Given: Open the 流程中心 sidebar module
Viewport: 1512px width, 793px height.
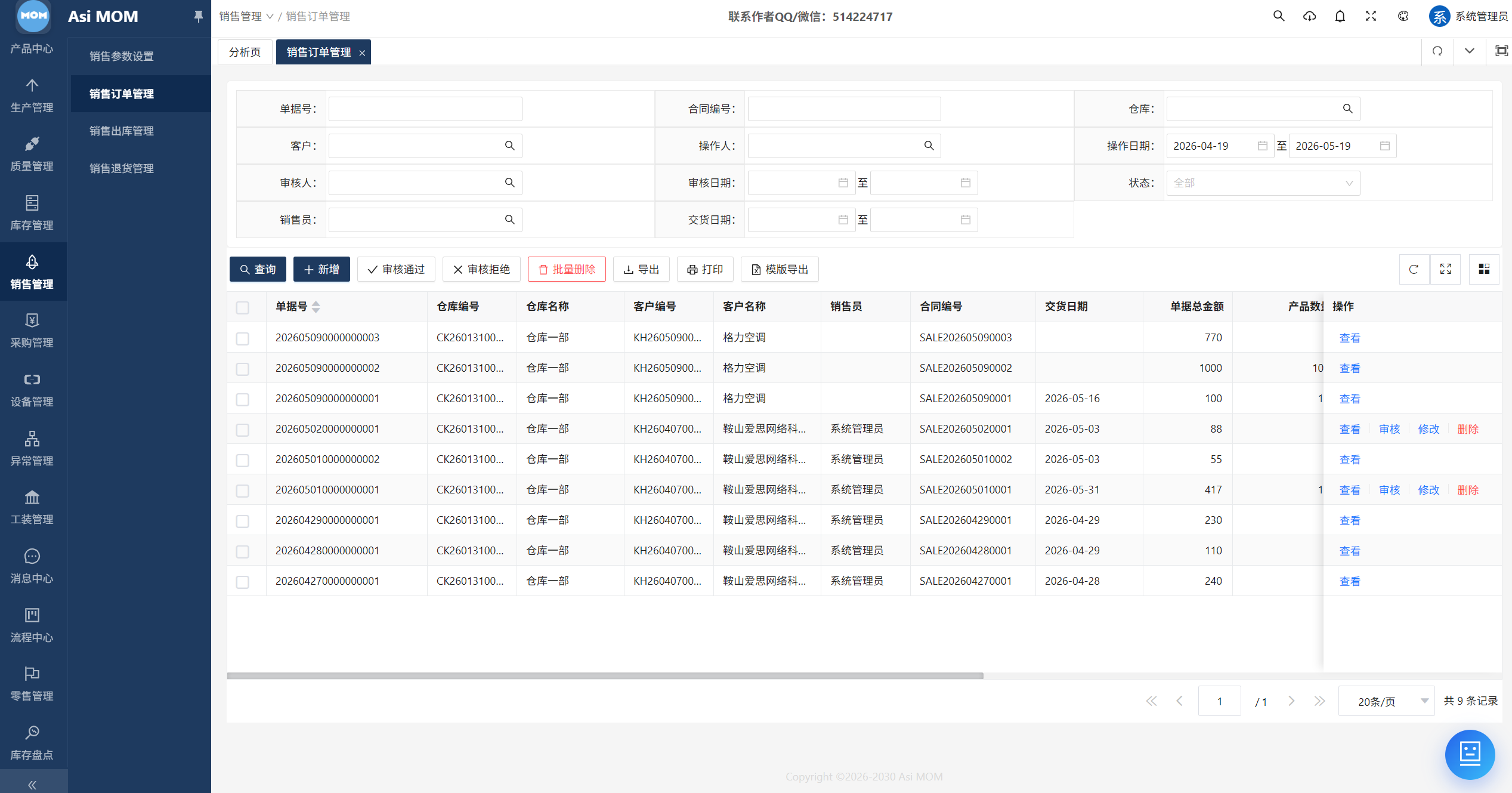Looking at the screenshot, I should [x=32, y=625].
